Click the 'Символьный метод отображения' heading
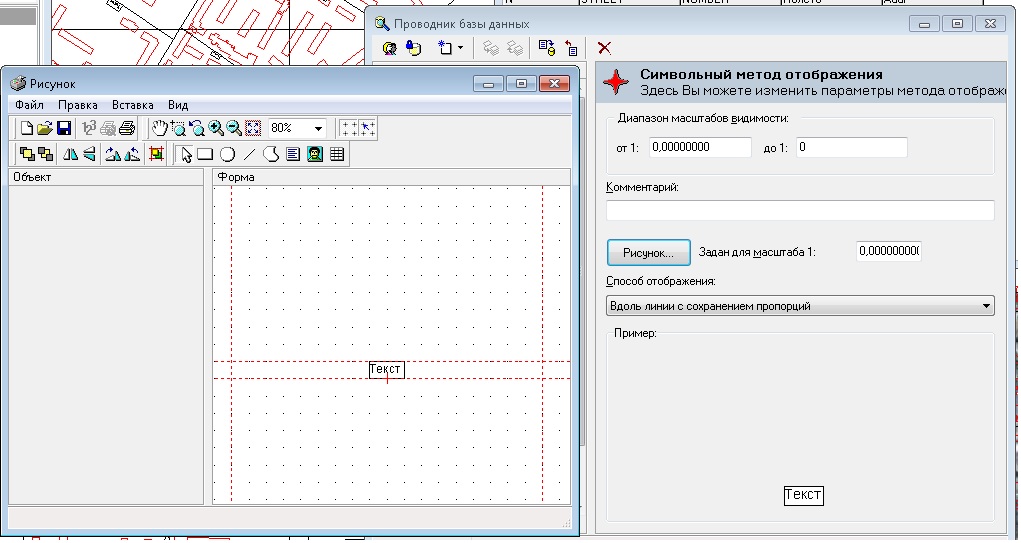Image resolution: width=1021 pixels, height=543 pixels. (761, 74)
